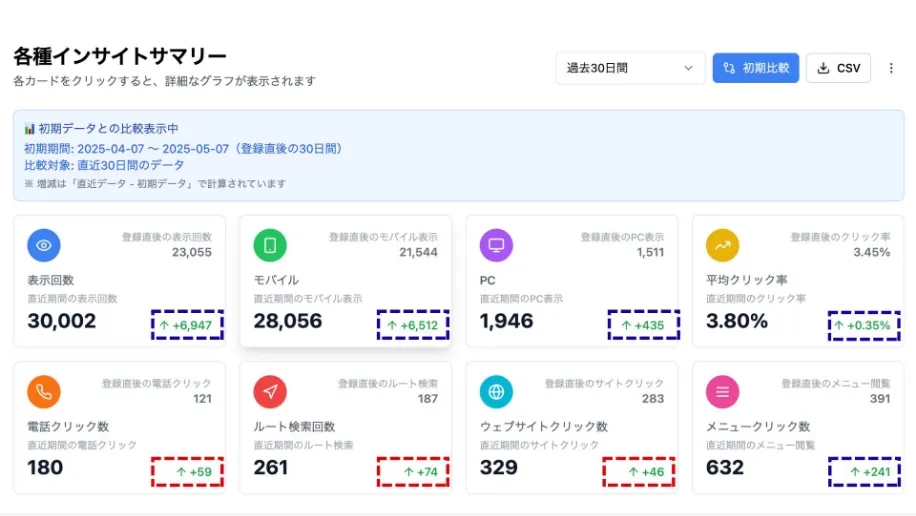Viewport: 916px width, 516px height.
Task: Click the red route navigation icon
Action: click(x=270, y=391)
